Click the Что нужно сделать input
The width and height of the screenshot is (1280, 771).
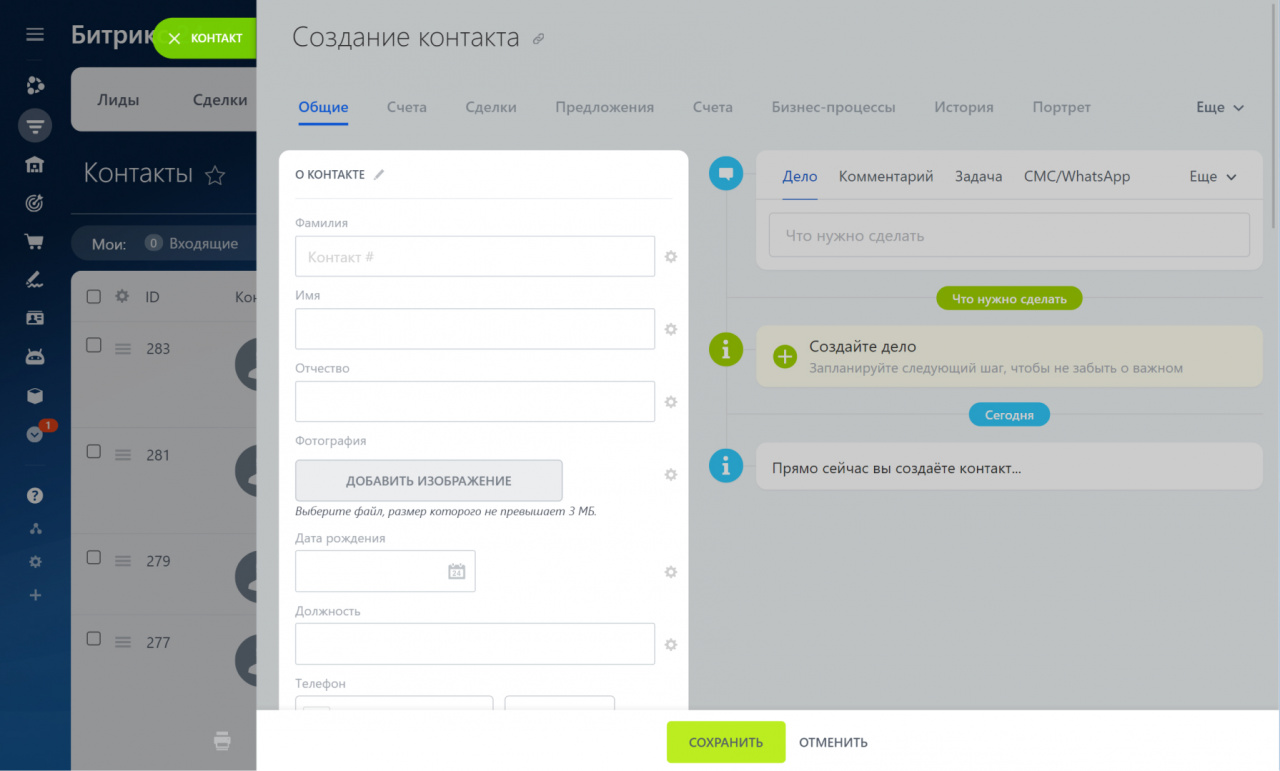coord(1009,235)
